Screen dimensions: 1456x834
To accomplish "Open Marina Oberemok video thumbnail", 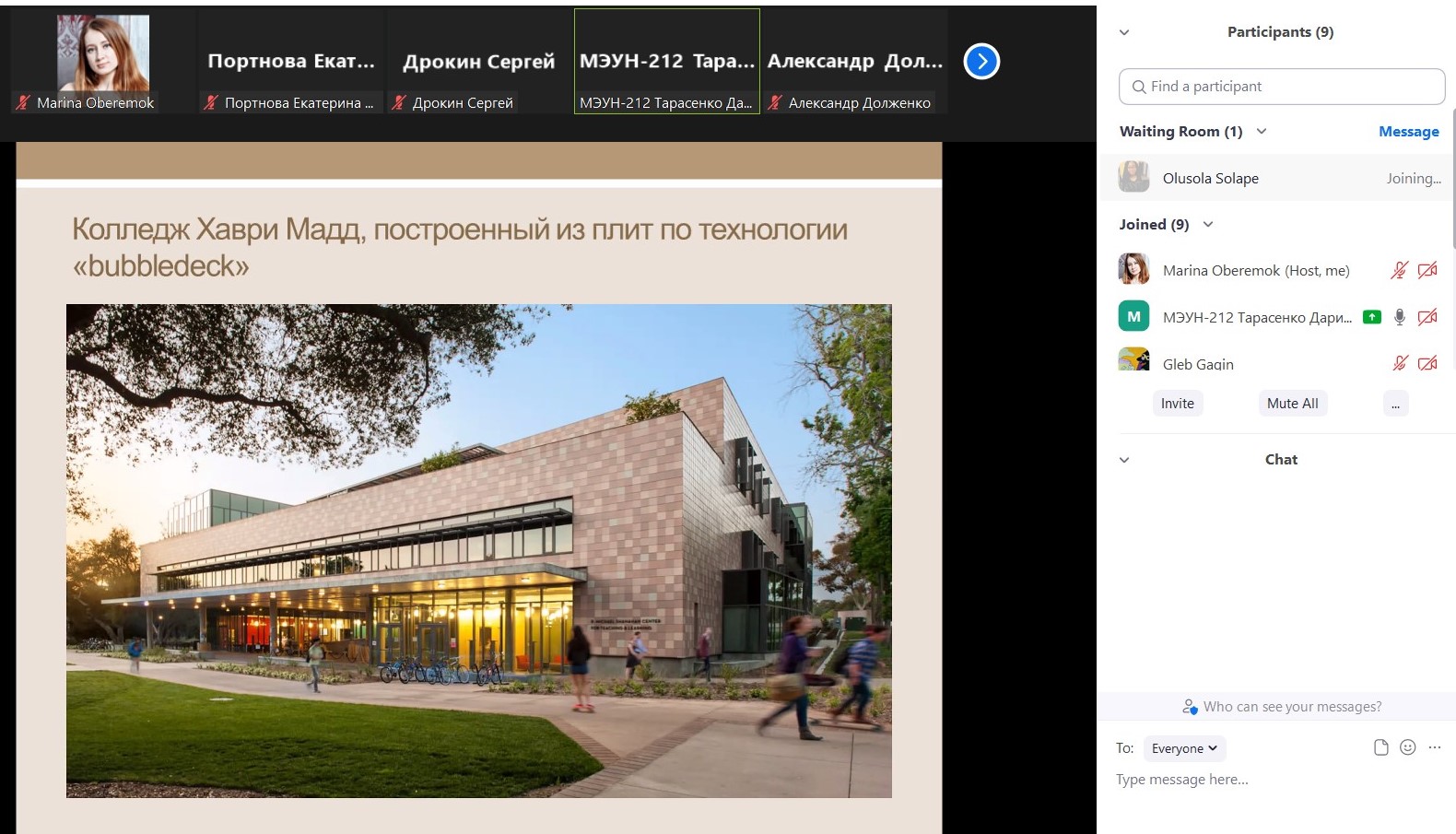I will tap(103, 62).
